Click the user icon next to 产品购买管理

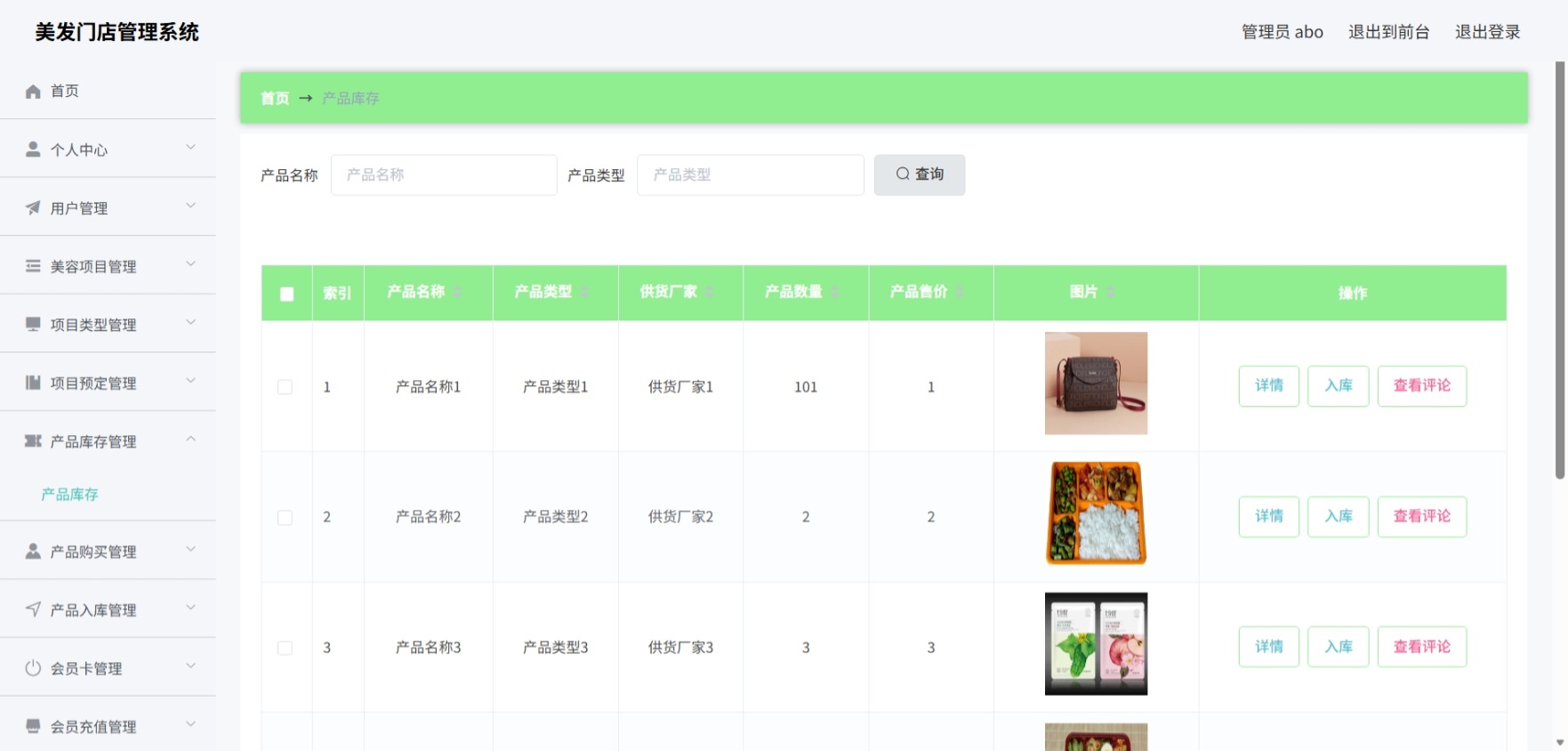tap(33, 552)
